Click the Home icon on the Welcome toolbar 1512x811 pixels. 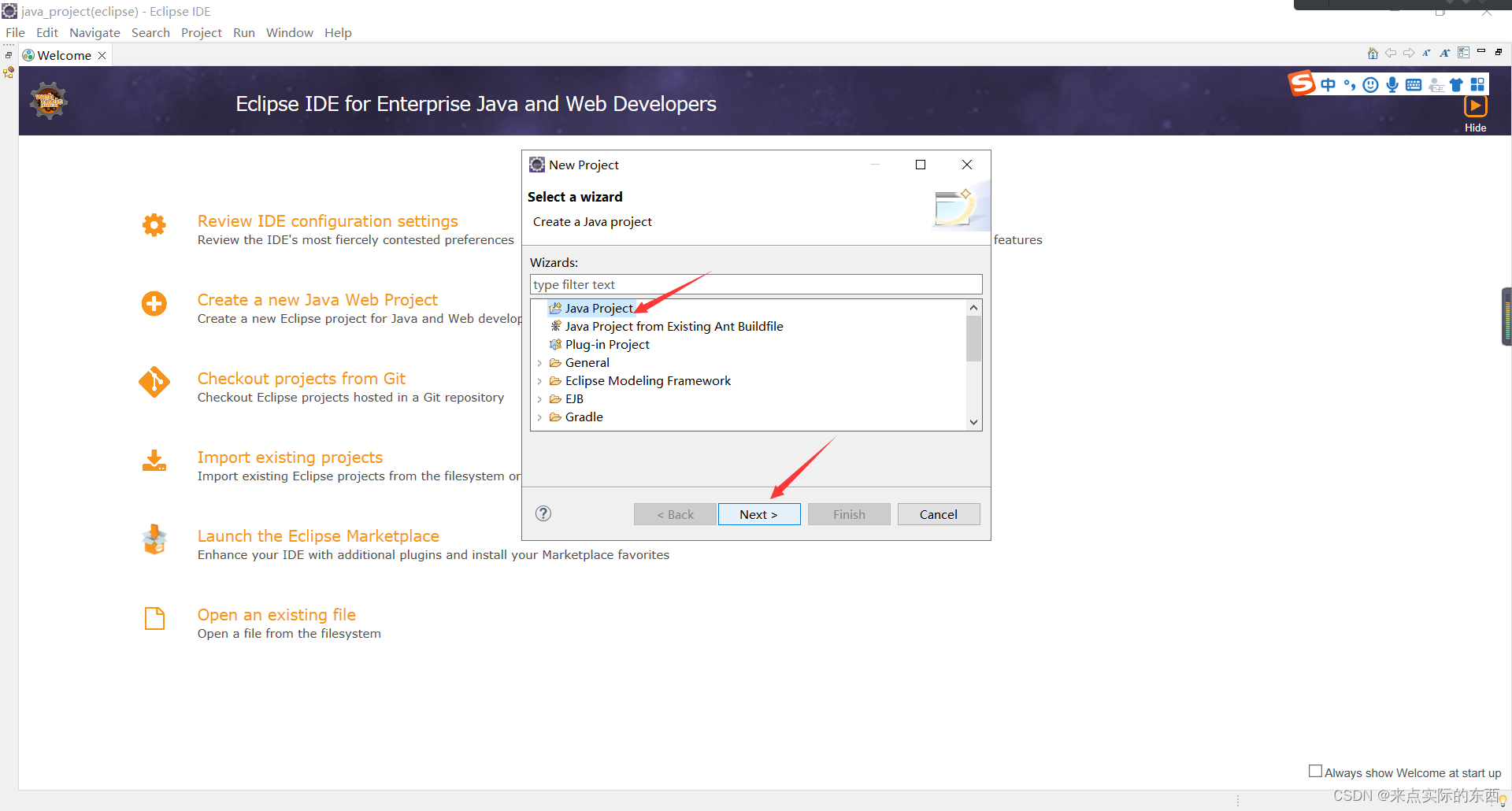(x=1373, y=53)
